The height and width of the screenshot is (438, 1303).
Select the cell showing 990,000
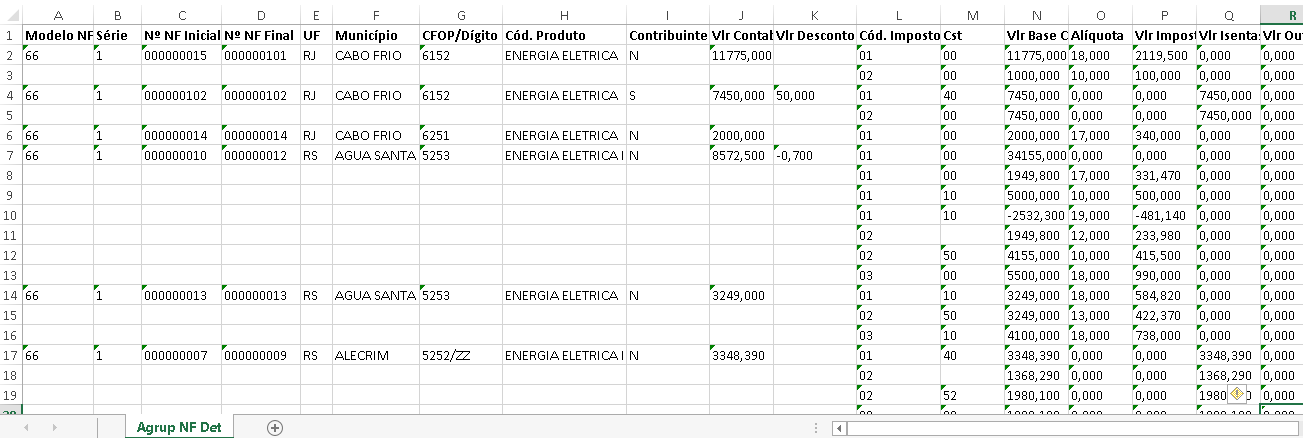click(x=1164, y=275)
